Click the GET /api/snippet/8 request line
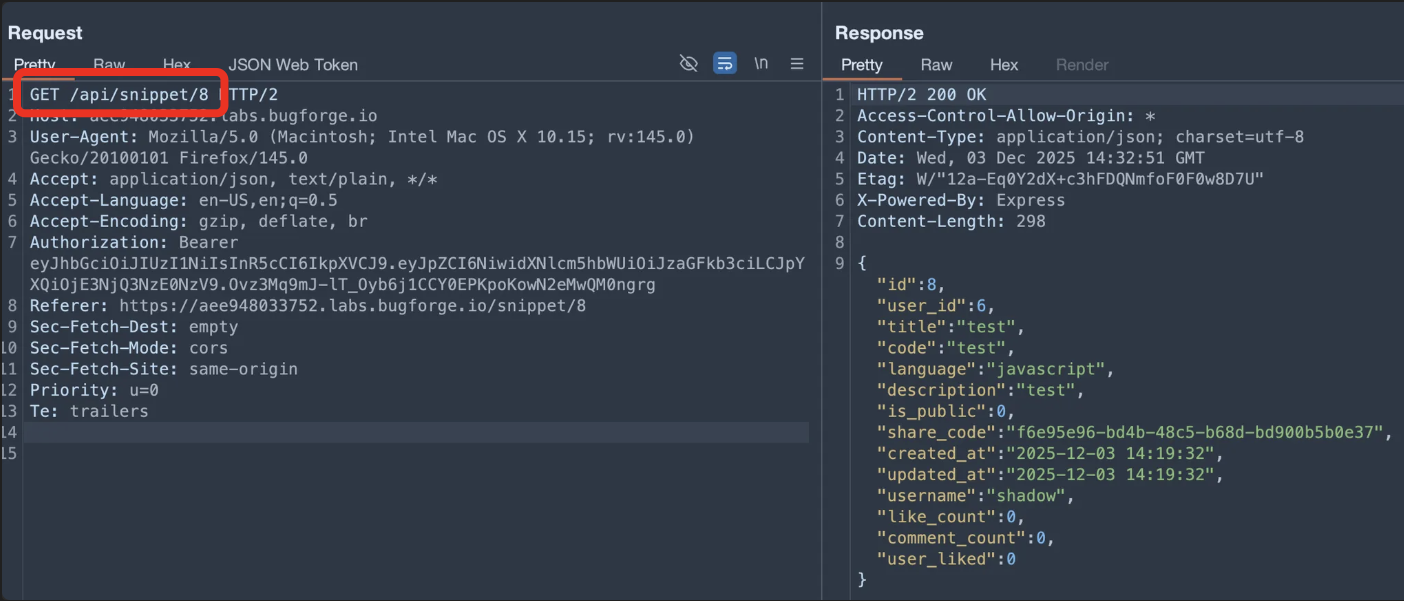 (119, 95)
